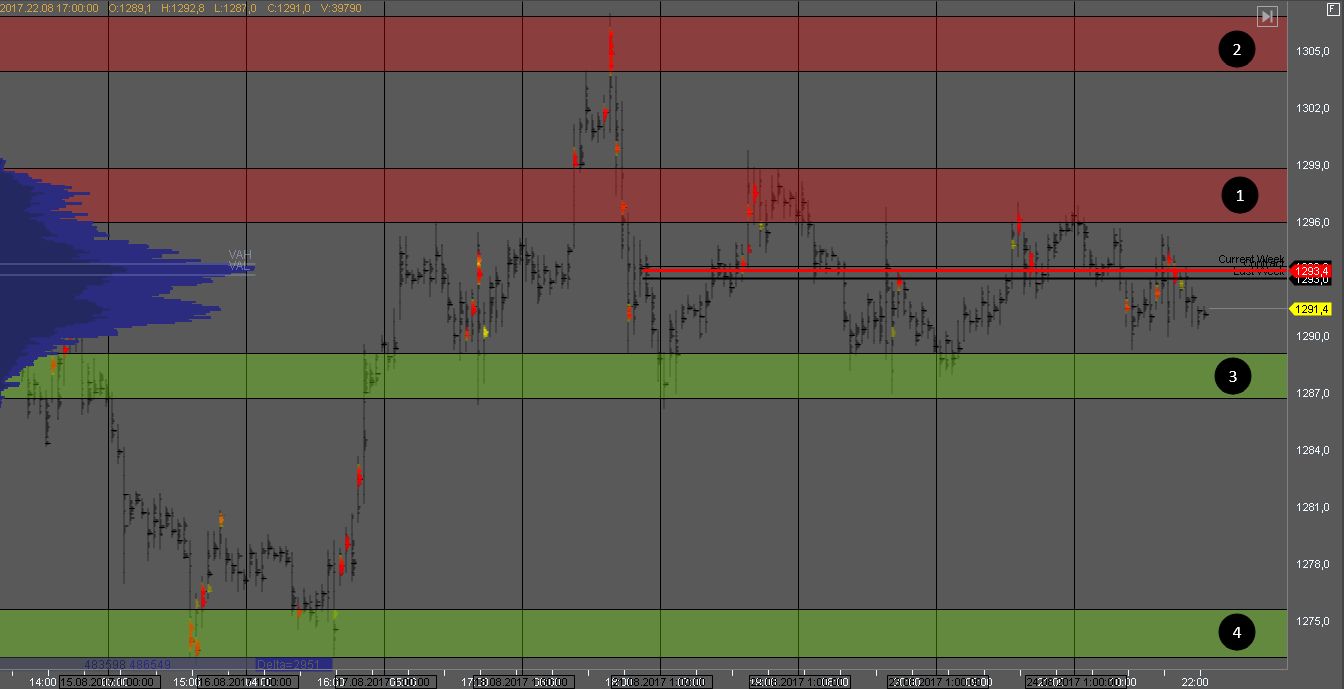Click the 14:00 label on time axis
The image size is (1344, 689).
point(42,682)
